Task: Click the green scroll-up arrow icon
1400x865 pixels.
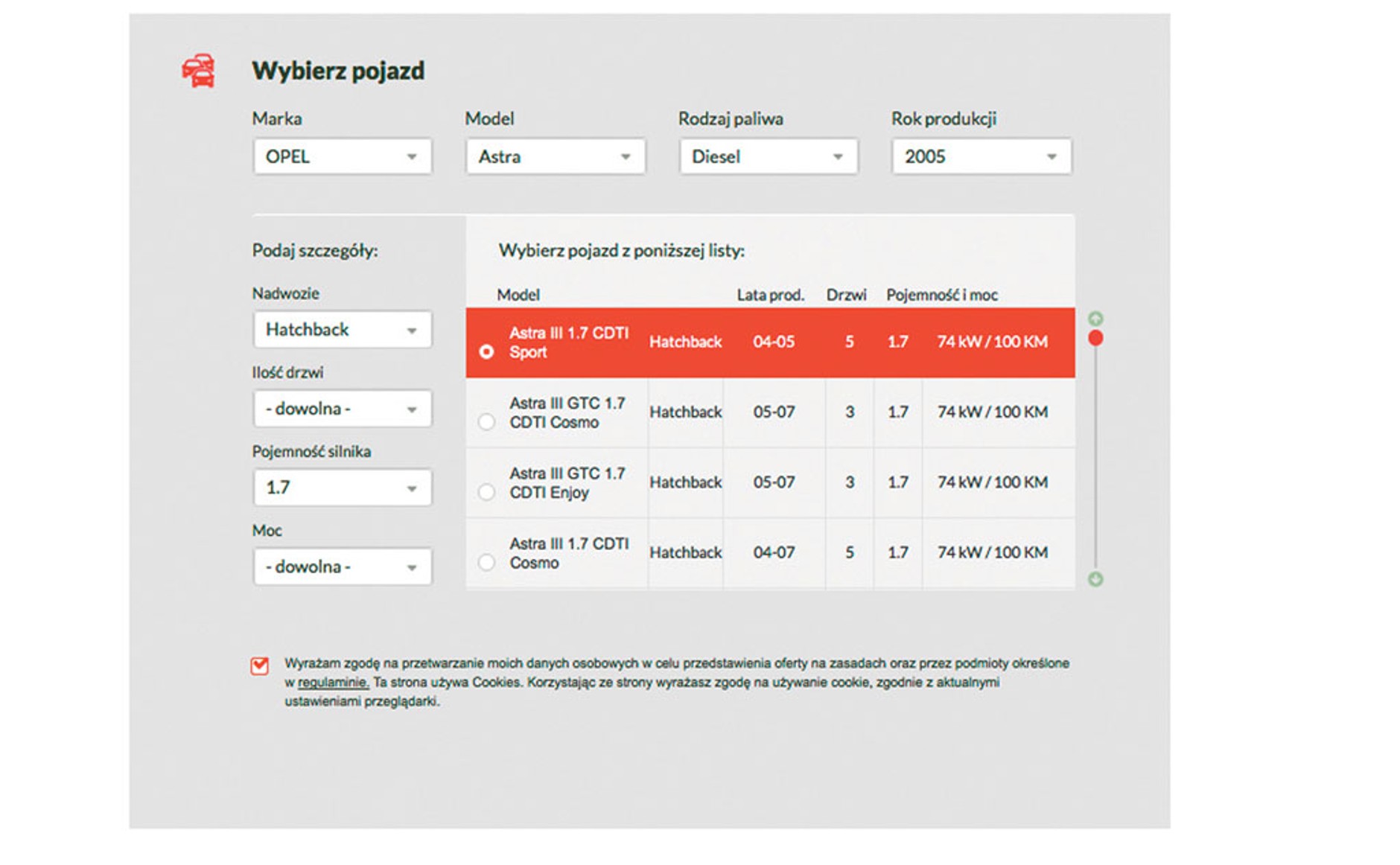Action: click(1095, 319)
